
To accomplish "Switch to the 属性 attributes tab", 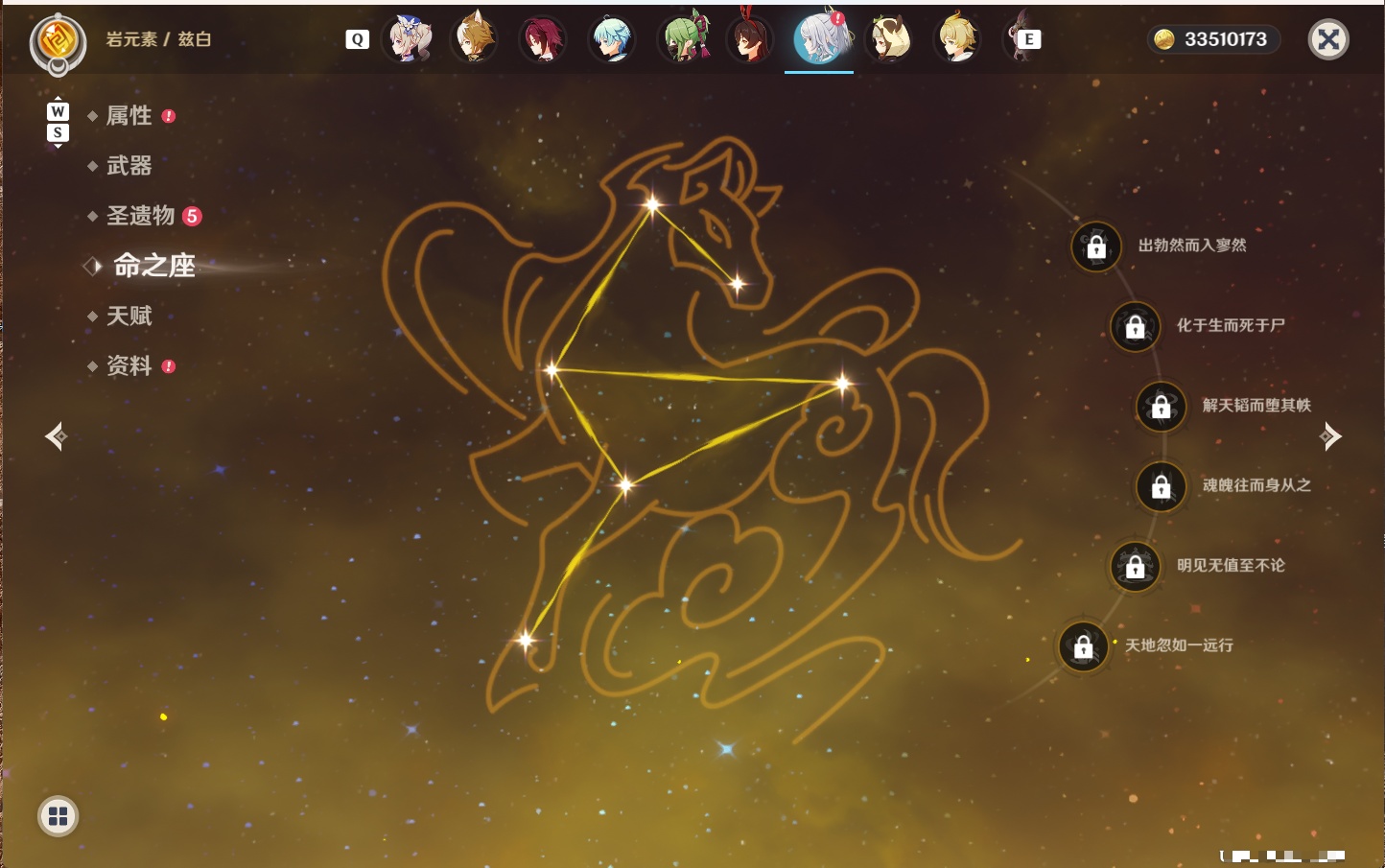I will [x=129, y=116].
